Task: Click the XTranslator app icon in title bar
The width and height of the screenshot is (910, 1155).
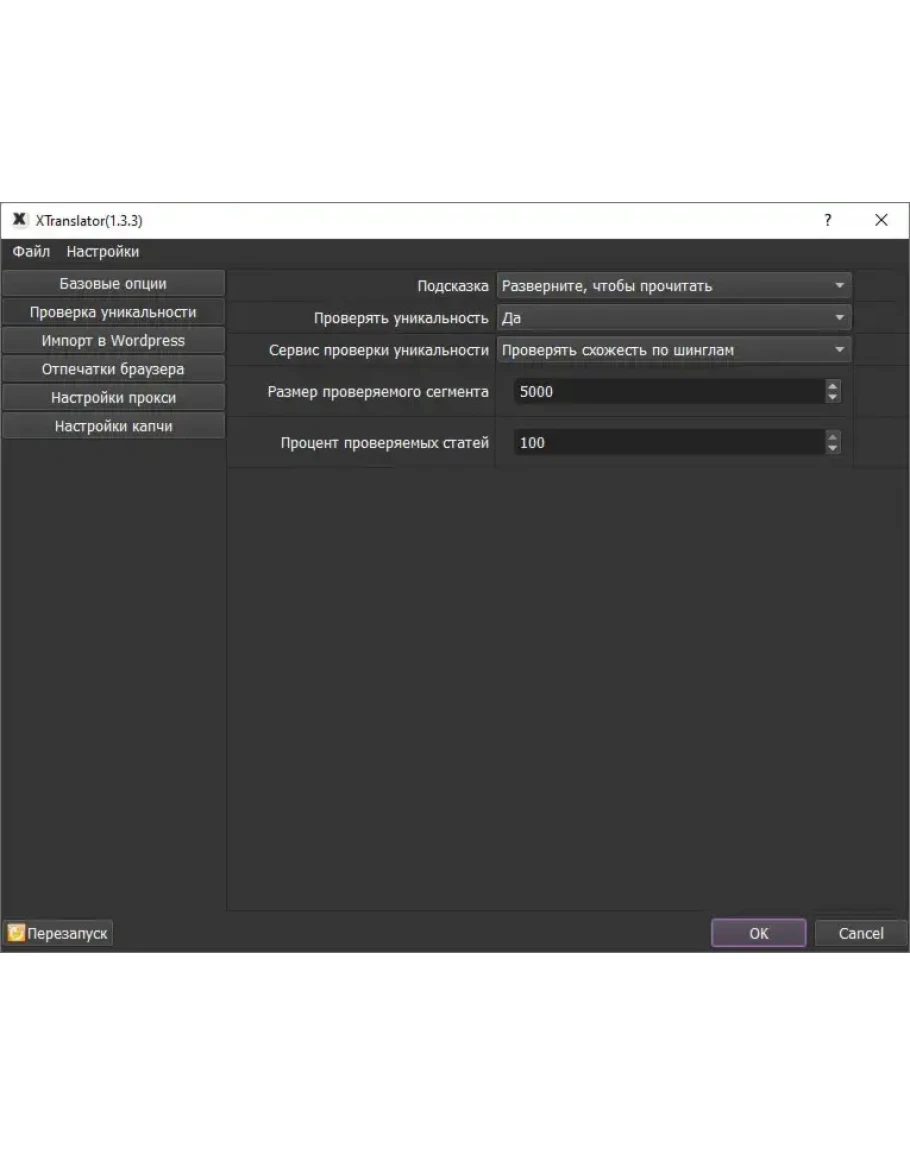Action: click(19, 220)
